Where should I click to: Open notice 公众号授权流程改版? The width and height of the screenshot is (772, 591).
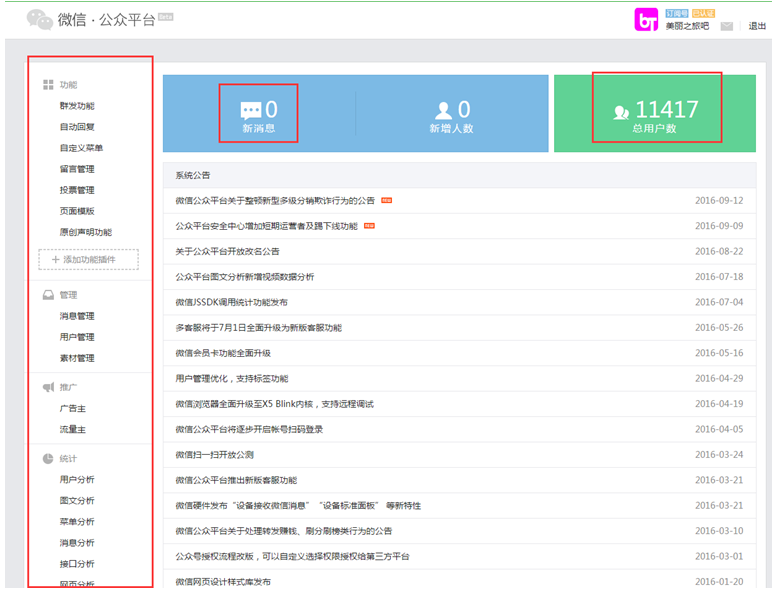[x=292, y=557]
